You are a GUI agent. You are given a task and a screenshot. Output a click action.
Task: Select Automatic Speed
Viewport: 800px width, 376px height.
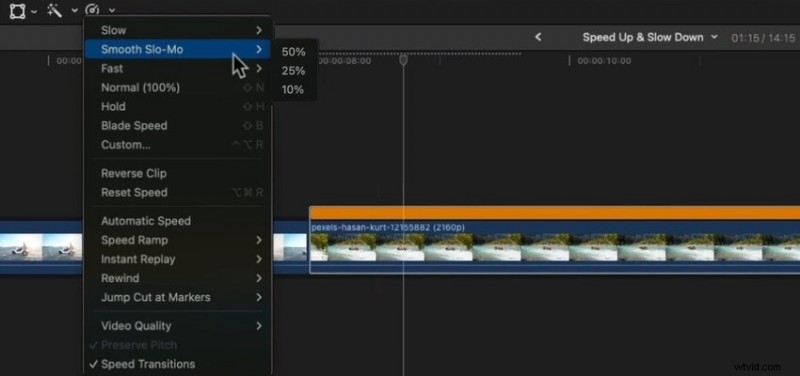pyautogui.click(x=178, y=221)
